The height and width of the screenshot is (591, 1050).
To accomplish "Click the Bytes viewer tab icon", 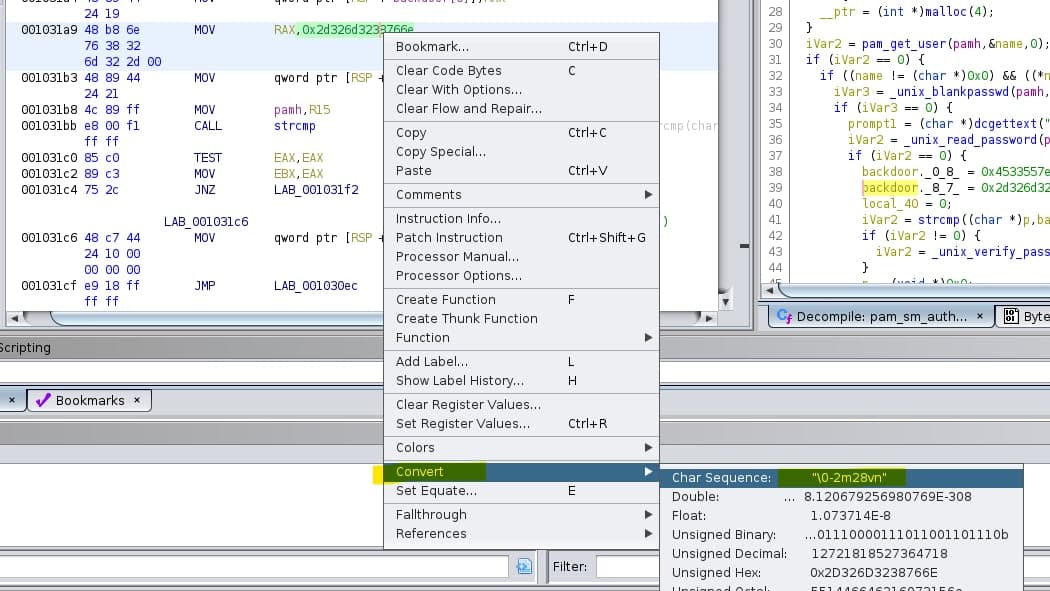I will pos(1011,316).
